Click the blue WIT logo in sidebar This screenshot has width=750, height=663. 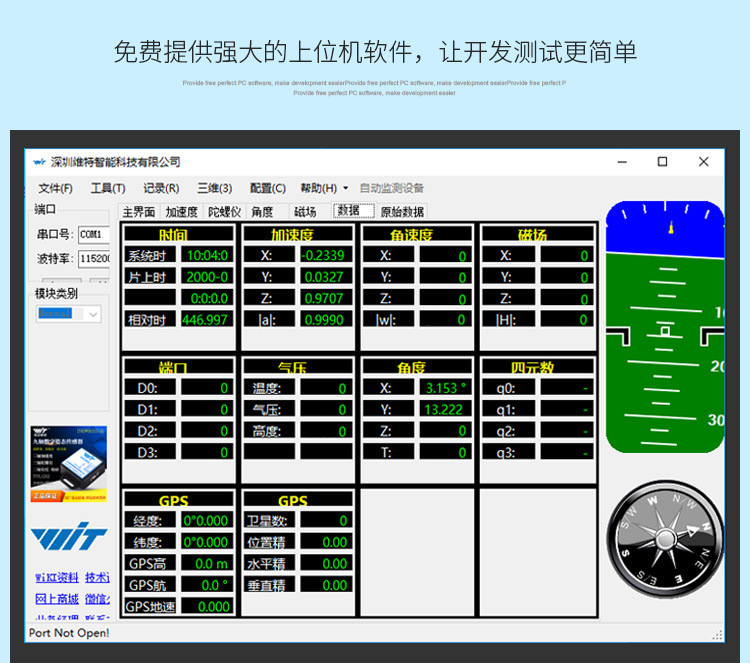69,537
